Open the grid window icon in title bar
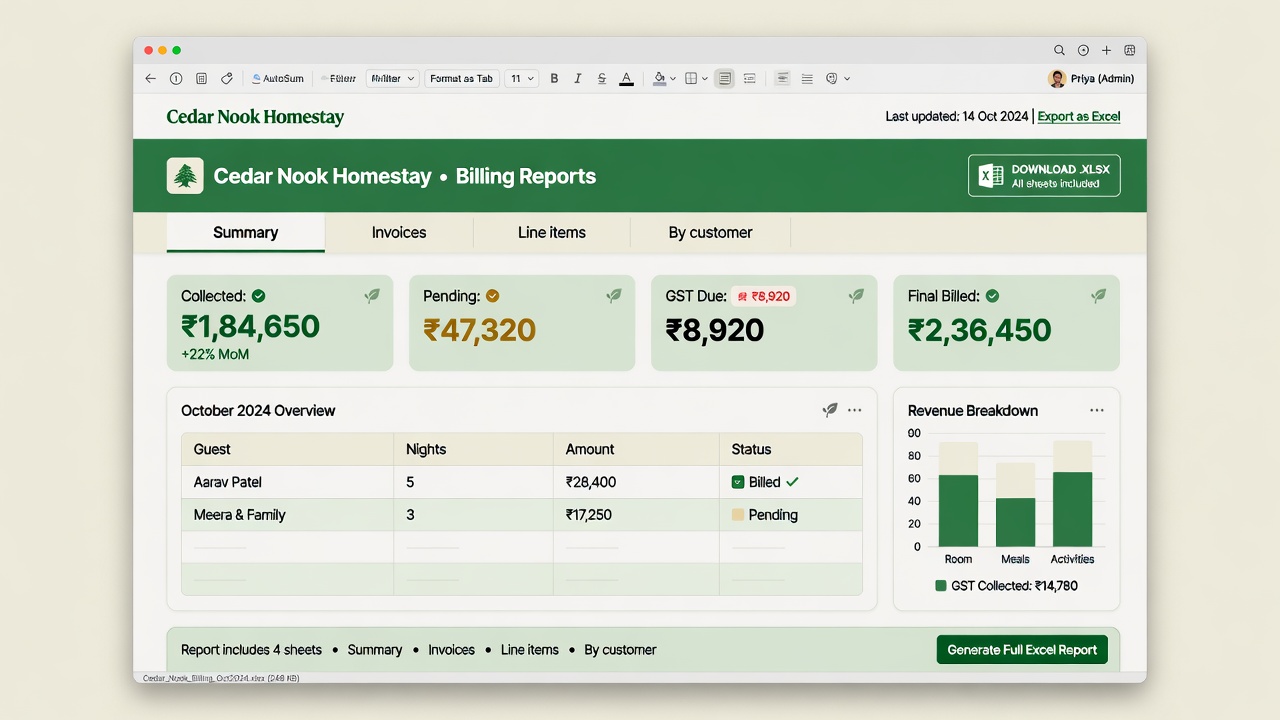 coord(1130,50)
